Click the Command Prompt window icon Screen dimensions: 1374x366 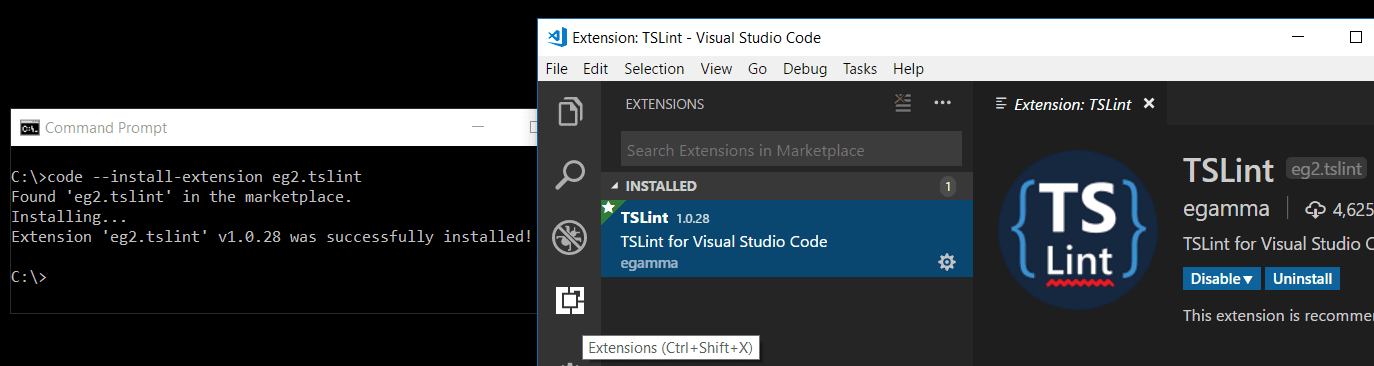coord(30,127)
